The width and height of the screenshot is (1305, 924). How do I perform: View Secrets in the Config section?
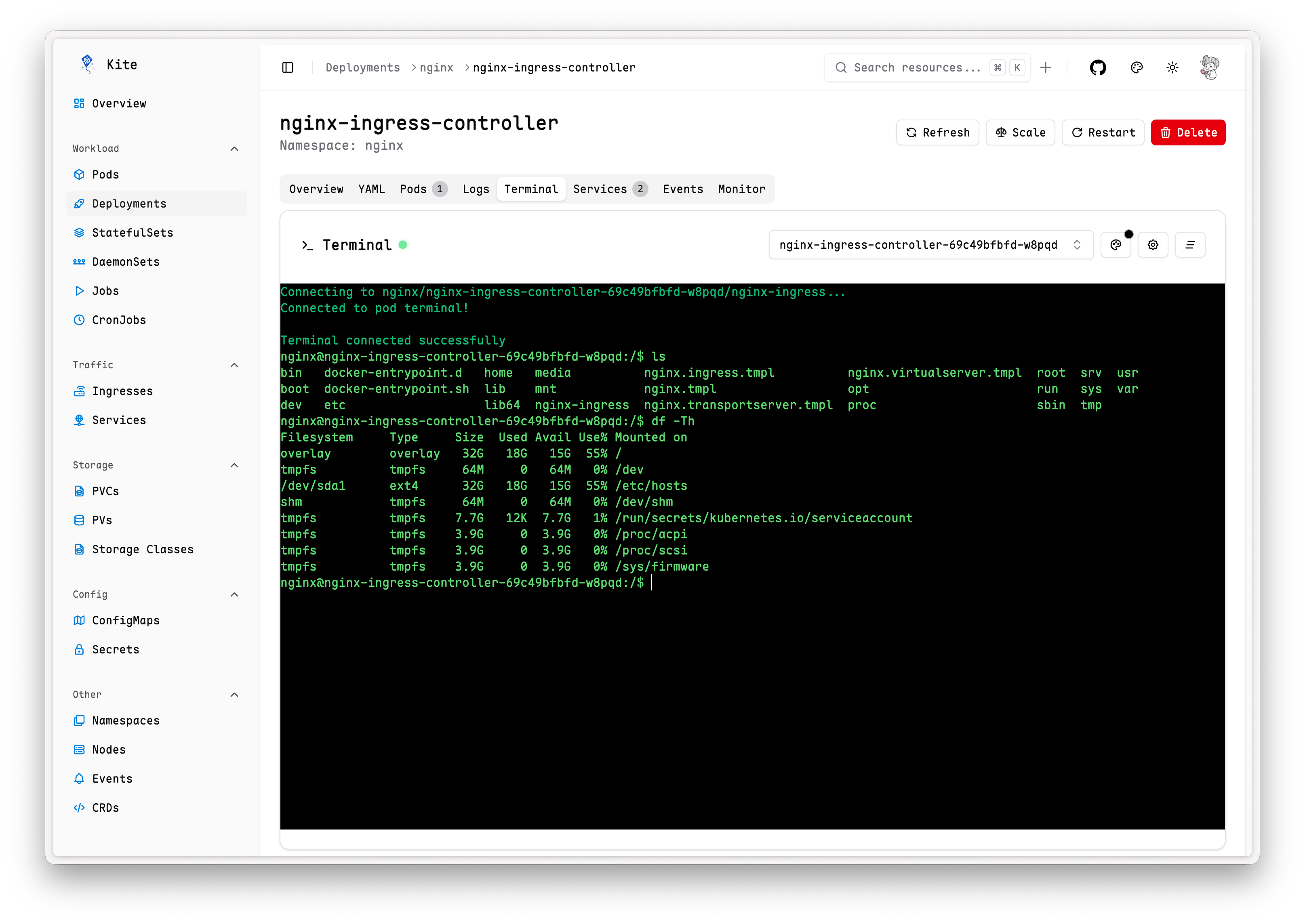(116, 649)
